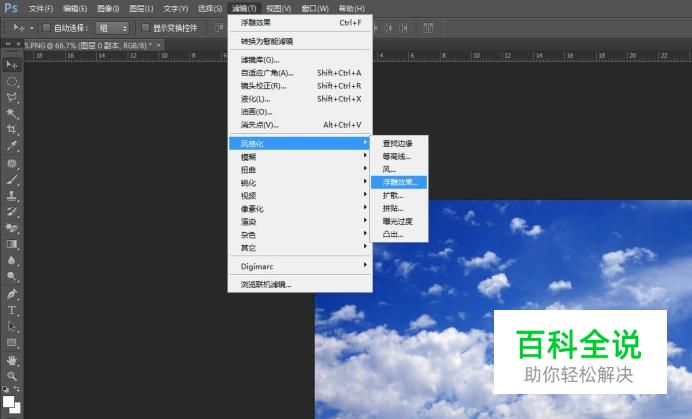Select the Brush tool
Viewport: 692px width, 419px height.
[11, 180]
